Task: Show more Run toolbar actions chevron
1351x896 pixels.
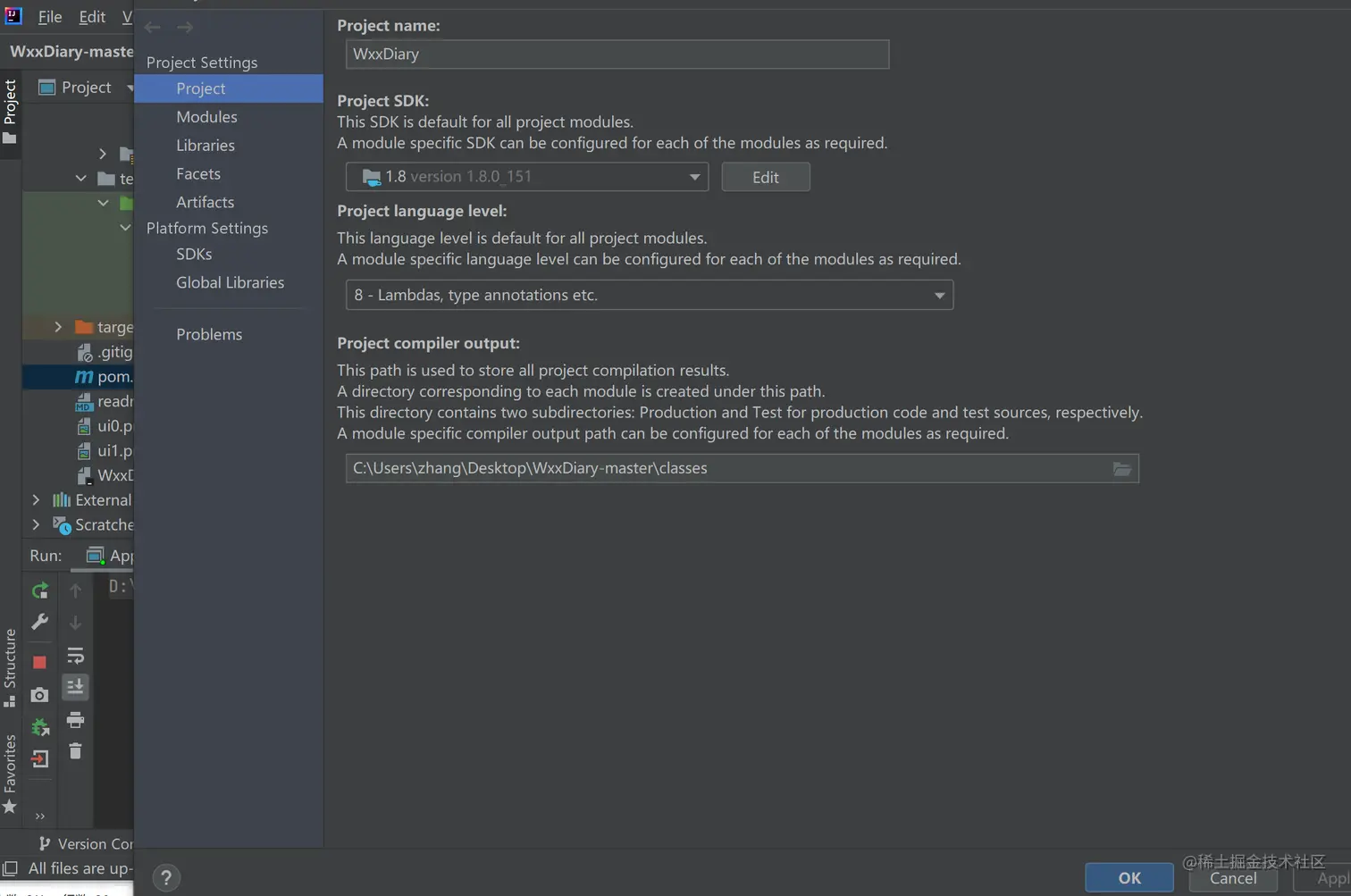Action: pyautogui.click(x=40, y=816)
